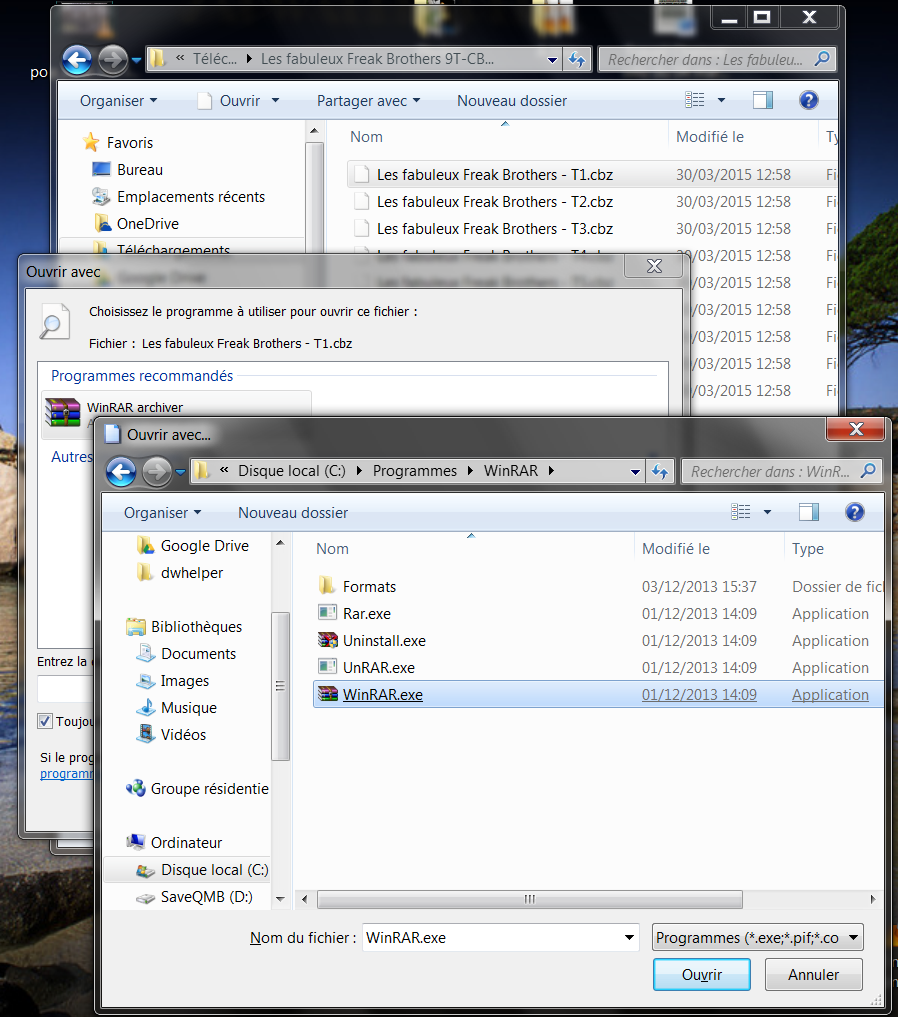Refresh the WinRAR folder view in front dialog
Viewport: 898px width, 1017px height.
[x=660, y=472]
